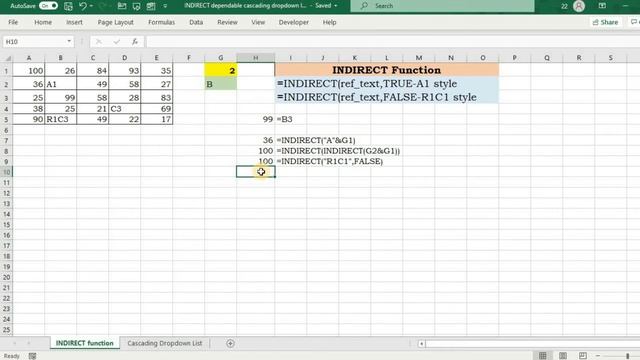The width and height of the screenshot is (640, 360).
Task: Switch to the Data ribbon tab
Action: (x=196, y=22)
